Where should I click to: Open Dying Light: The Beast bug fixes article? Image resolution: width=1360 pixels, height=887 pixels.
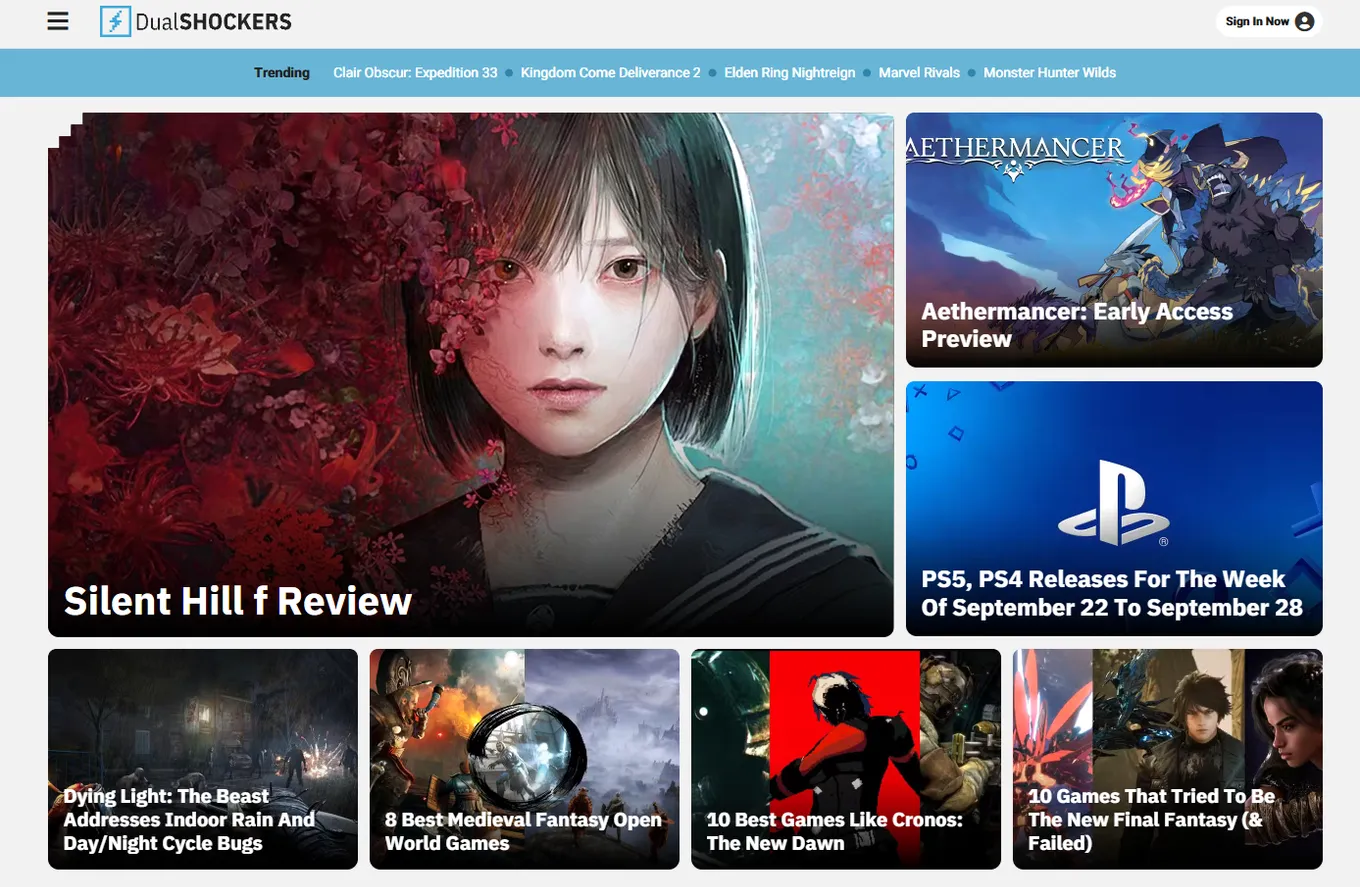click(x=189, y=820)
